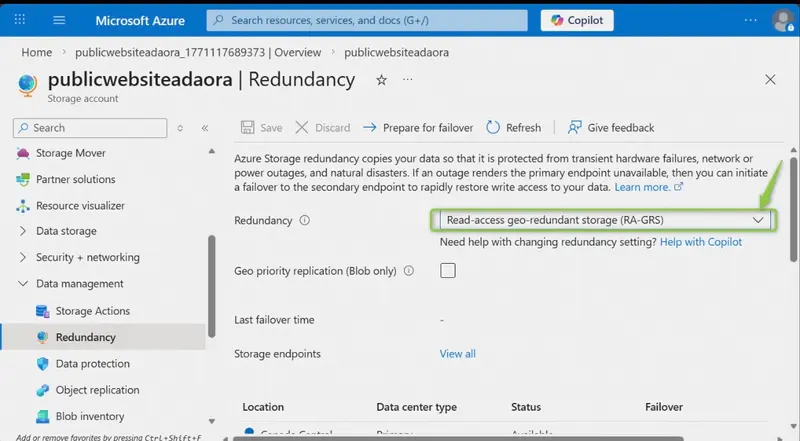Screen dimensions: 800x441
Task: Open the Azure portal apps grid icon
Action: 19,20
